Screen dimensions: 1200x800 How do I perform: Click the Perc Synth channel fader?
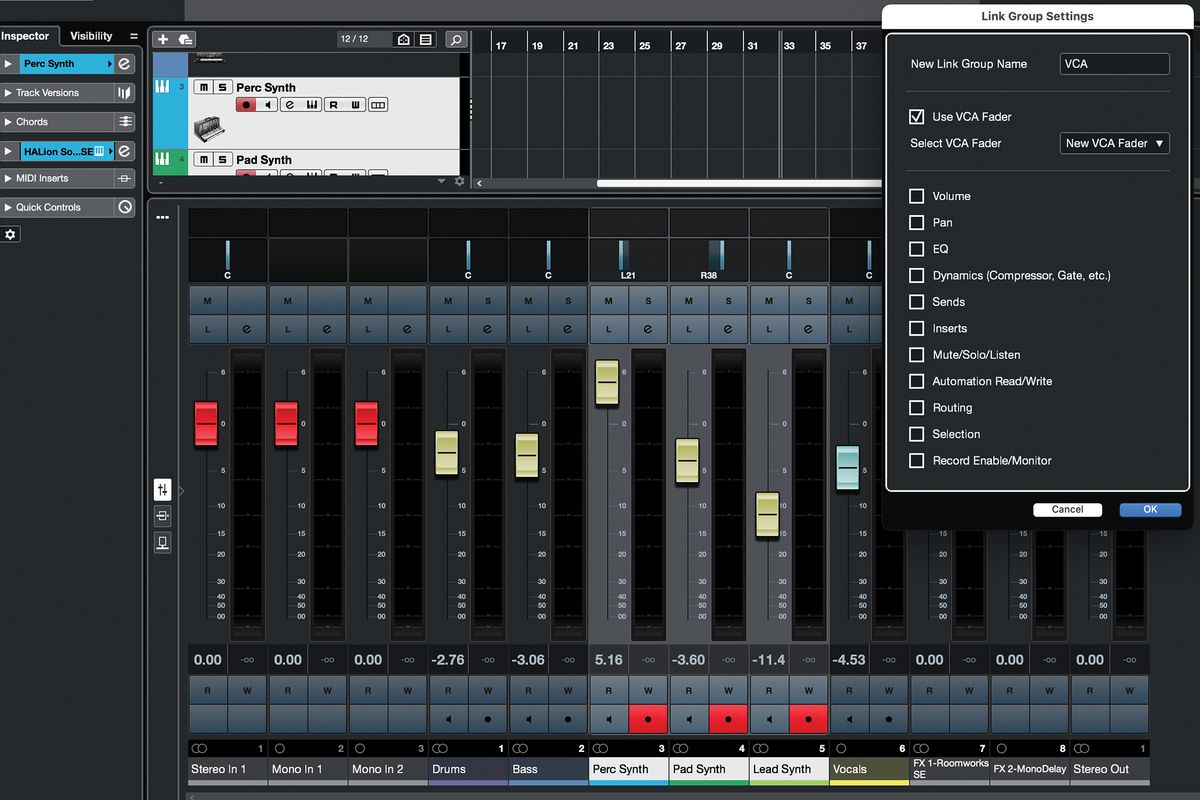pyautogui.click(x=607, y=382)
